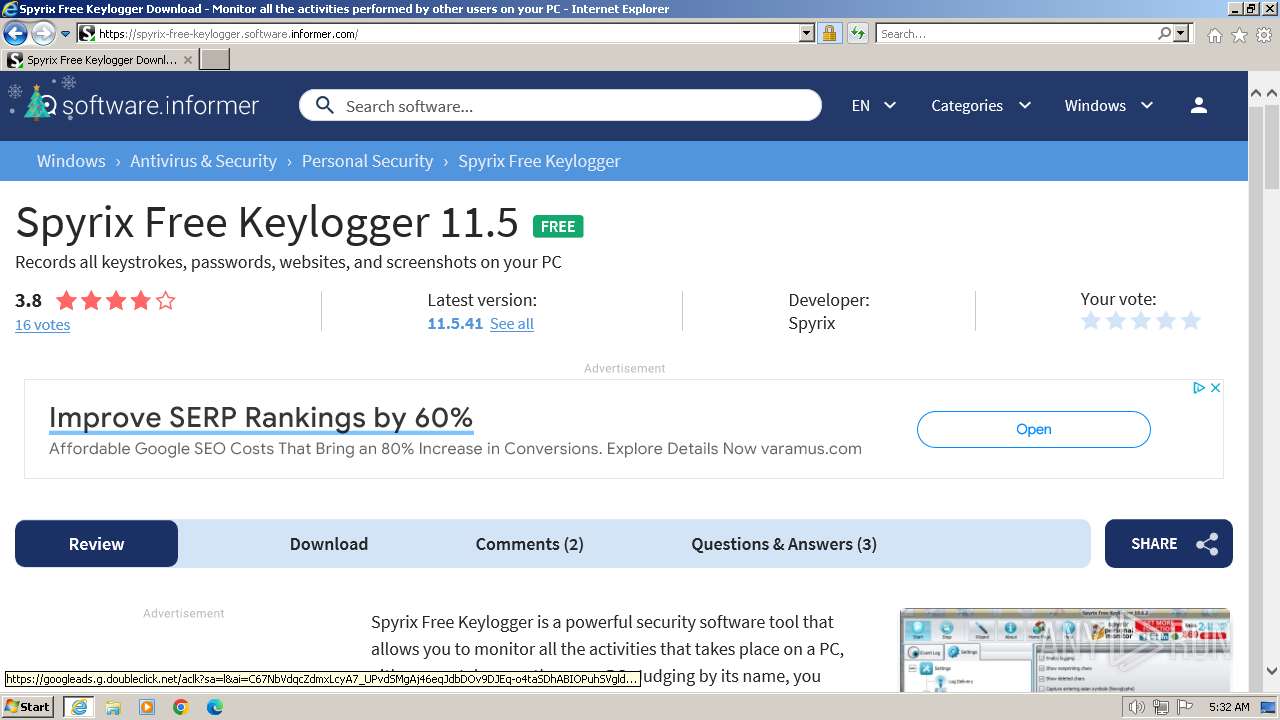Click the green FREE badge
Viewport: 1280px width, 720px height.
pos(558,226)
